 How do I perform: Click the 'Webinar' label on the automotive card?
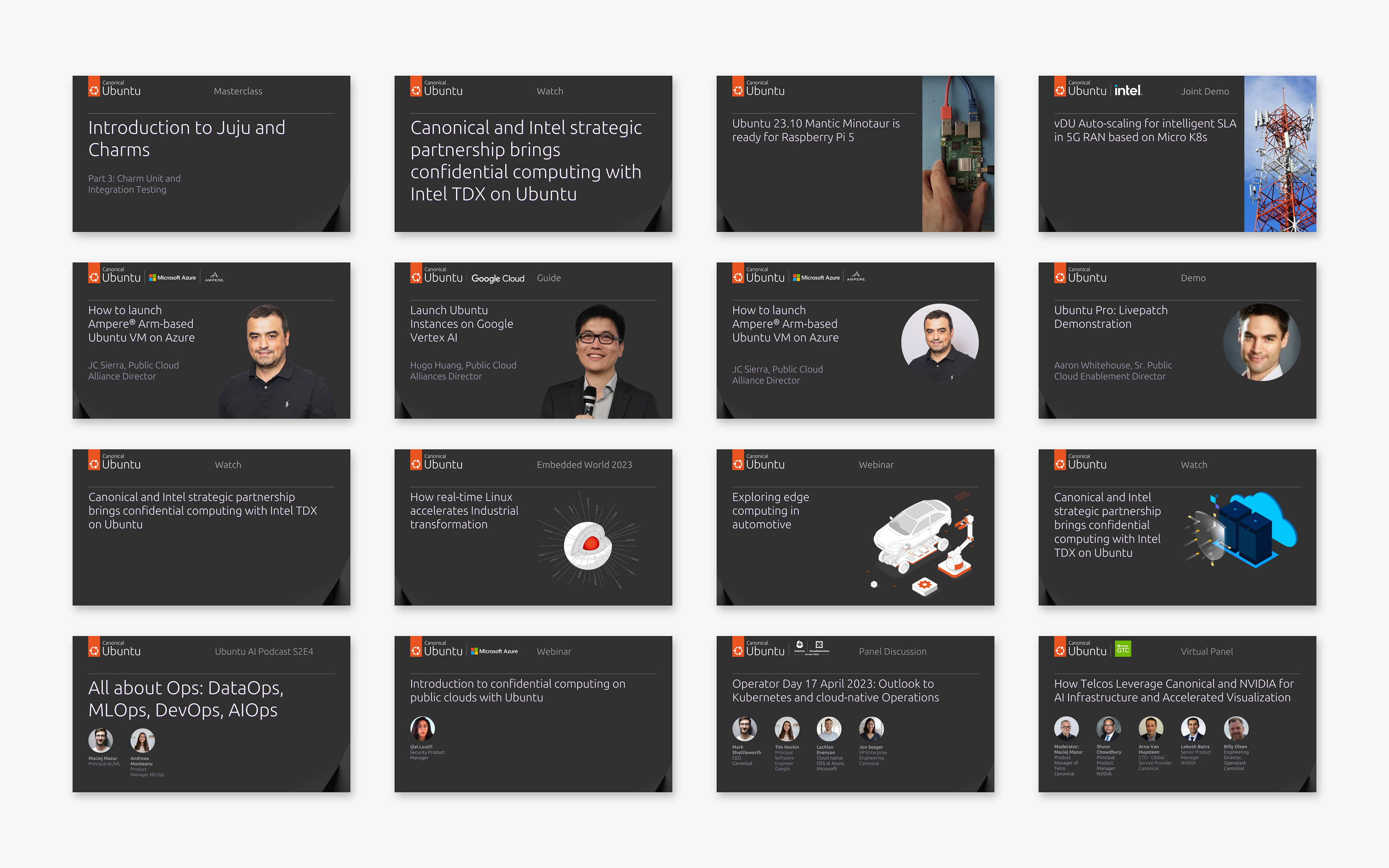point(876,464)
